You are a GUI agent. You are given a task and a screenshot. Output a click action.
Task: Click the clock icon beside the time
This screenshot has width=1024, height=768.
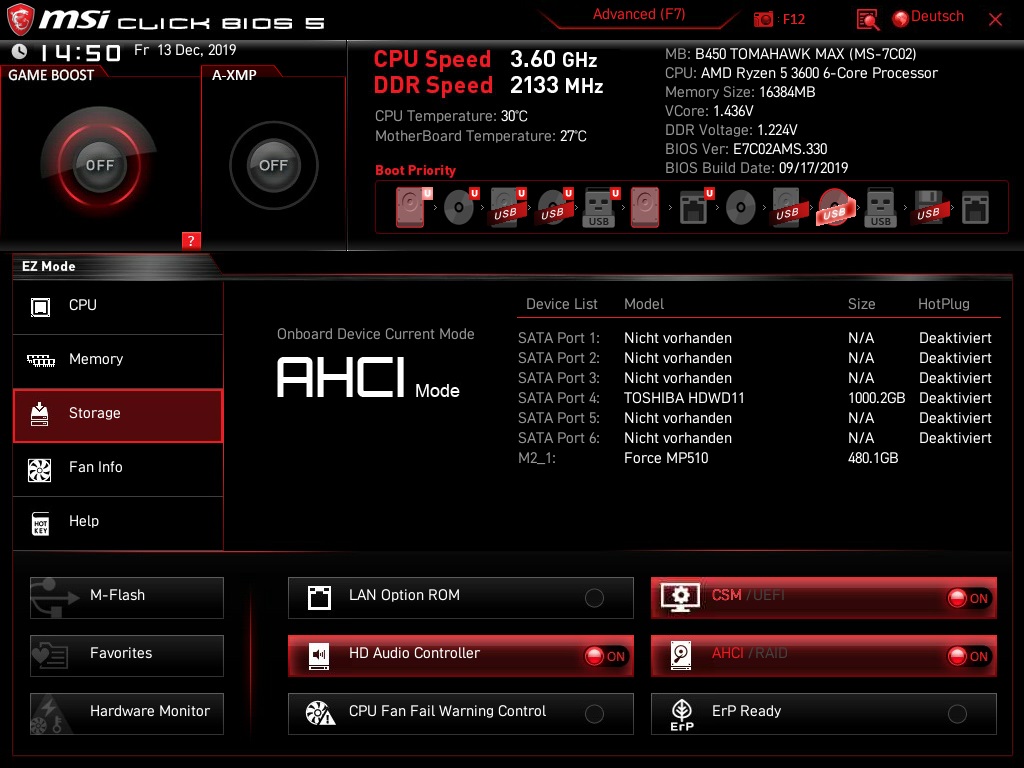tap(20, 52)
